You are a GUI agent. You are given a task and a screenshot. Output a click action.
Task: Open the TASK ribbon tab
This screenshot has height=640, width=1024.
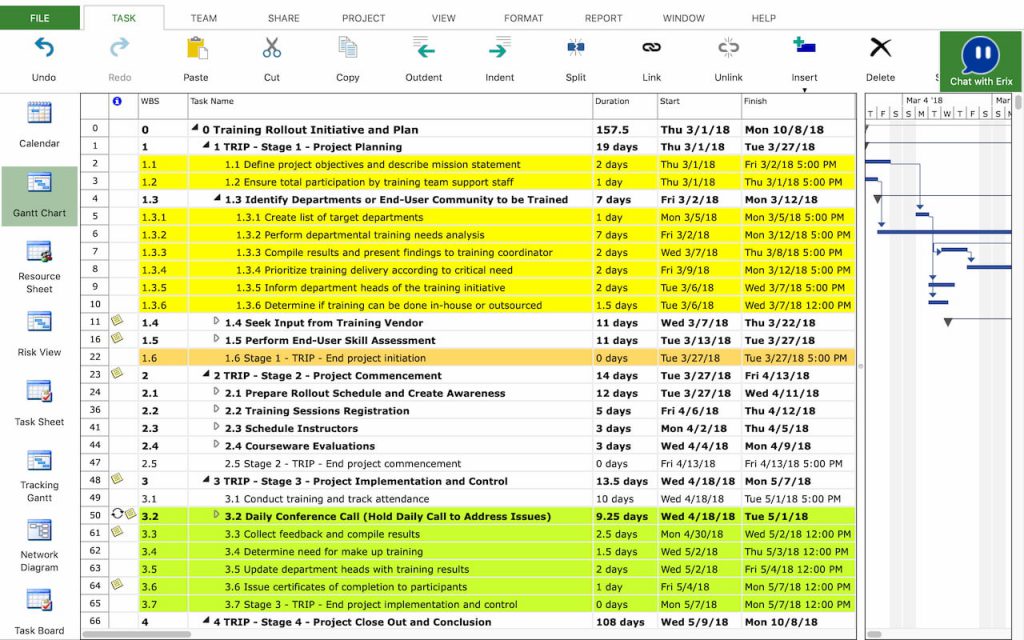tap(123, 17)
